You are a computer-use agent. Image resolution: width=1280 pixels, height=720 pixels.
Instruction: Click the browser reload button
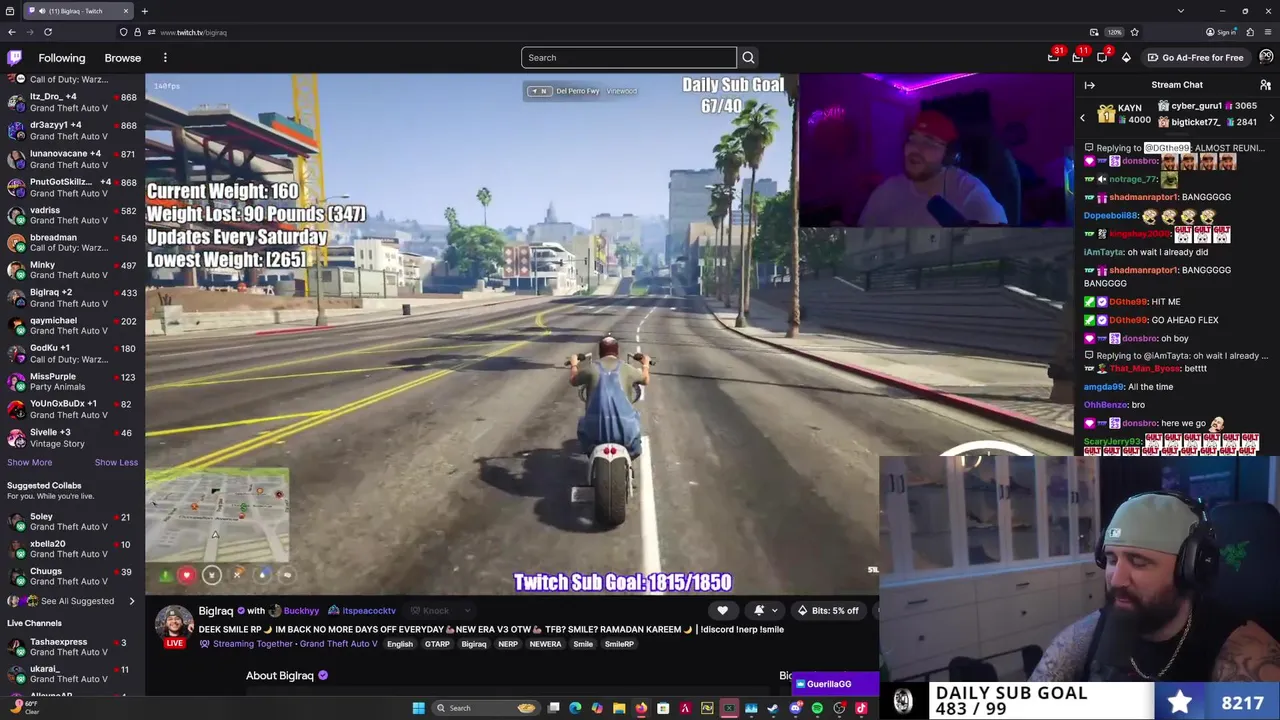[x=47, y=32]
